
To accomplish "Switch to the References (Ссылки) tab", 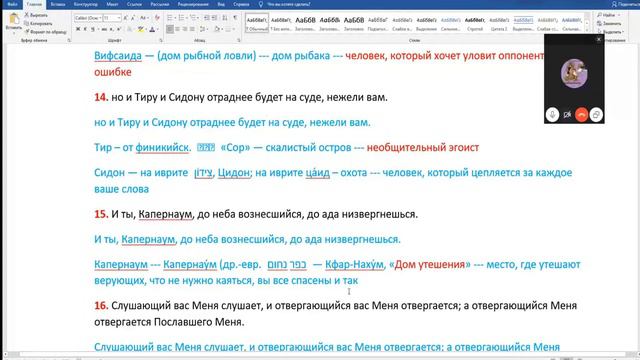I will coord(134,4).
